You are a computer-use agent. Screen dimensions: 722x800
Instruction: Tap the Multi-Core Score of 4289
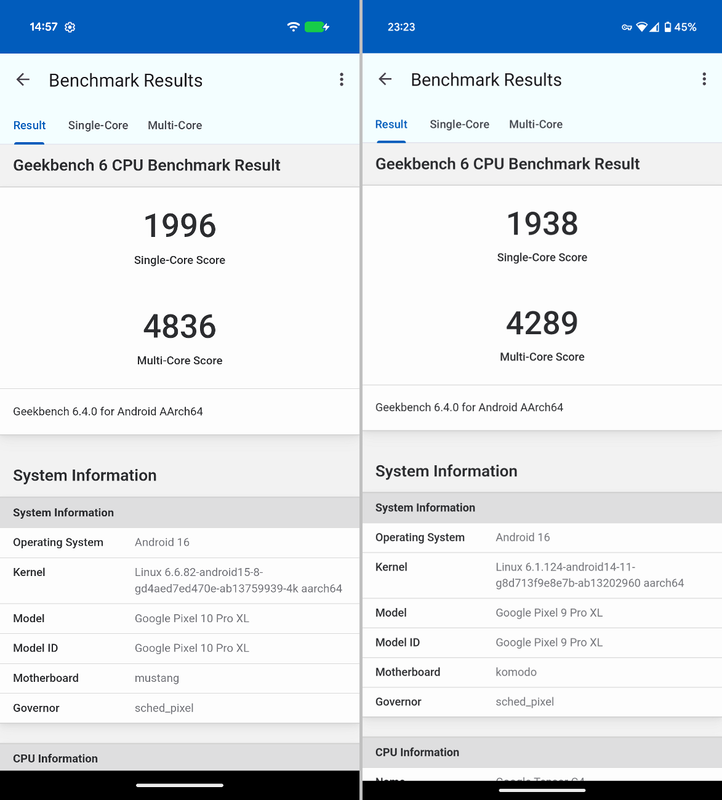coord(541,324)
